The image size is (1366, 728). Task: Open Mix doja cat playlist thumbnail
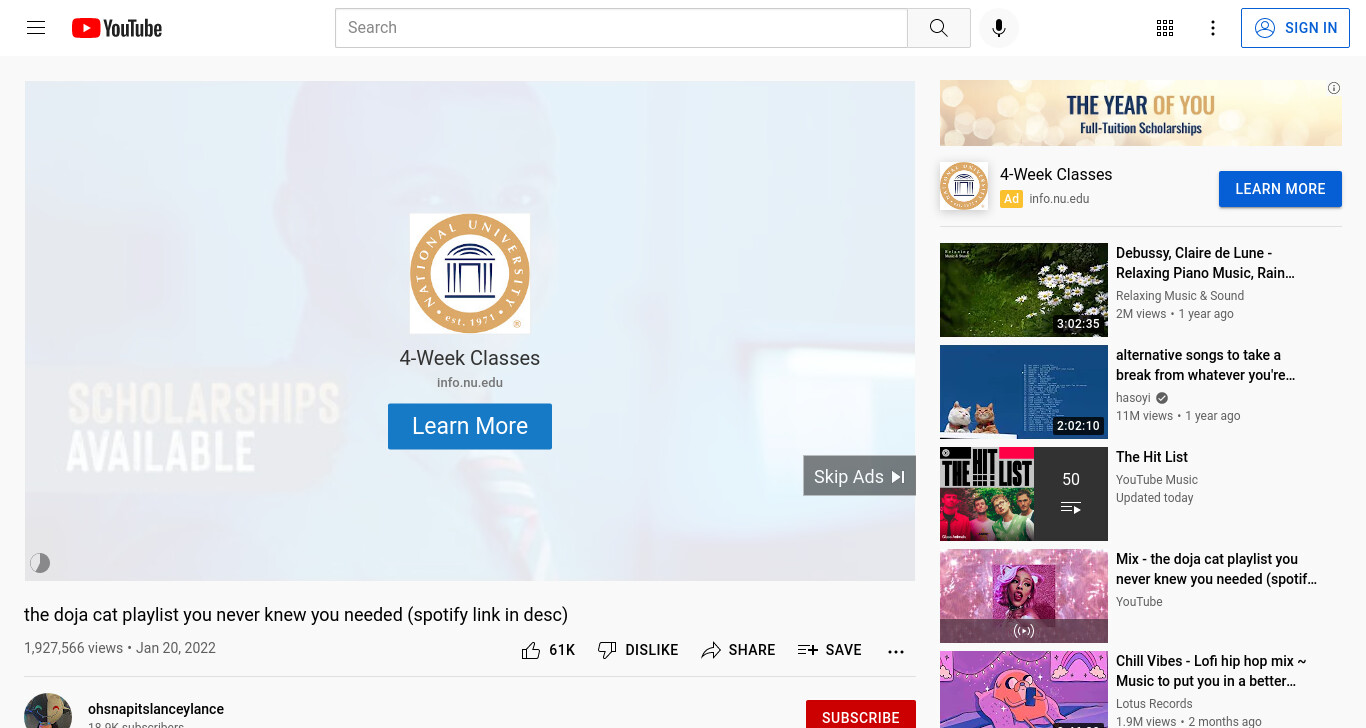(1024, 596)
